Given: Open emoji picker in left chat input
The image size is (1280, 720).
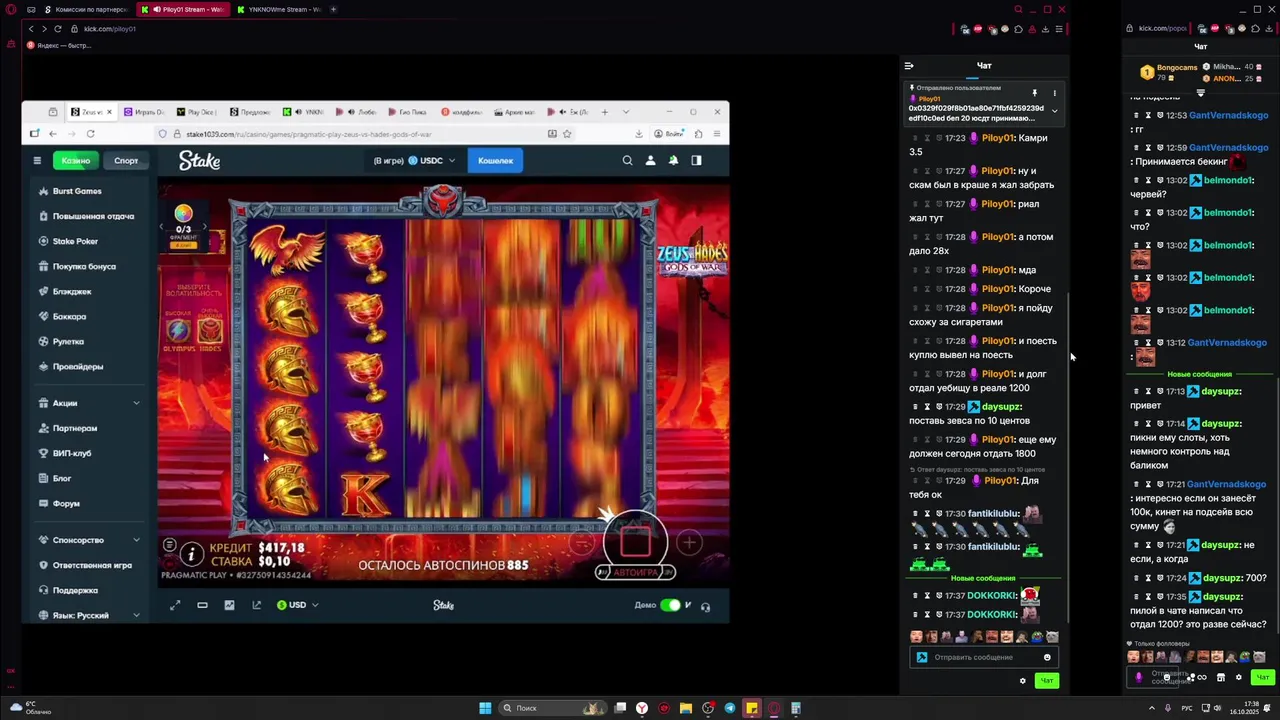Looking at the screenshot, I should click(1047, 657).
